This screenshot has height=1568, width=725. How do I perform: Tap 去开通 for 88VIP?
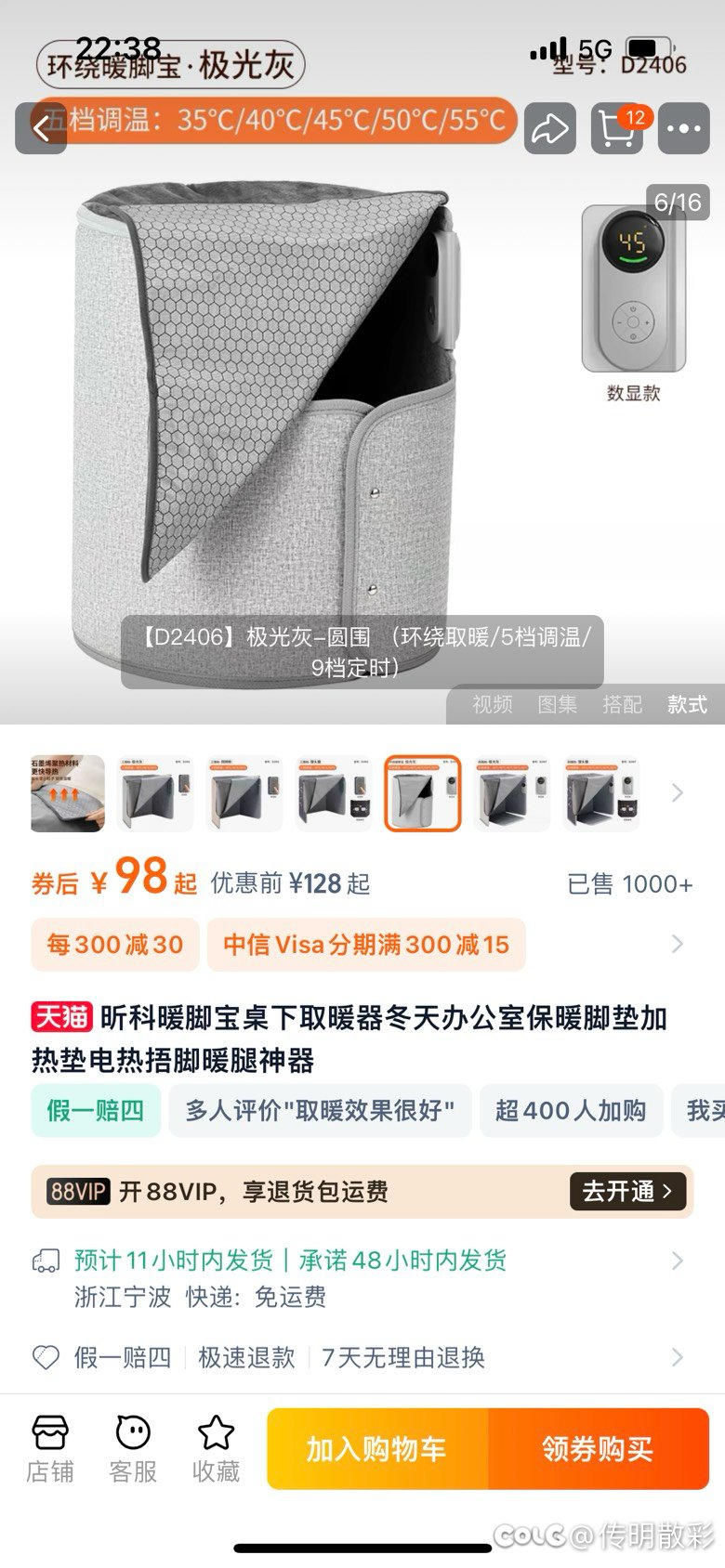[628, 1191]
